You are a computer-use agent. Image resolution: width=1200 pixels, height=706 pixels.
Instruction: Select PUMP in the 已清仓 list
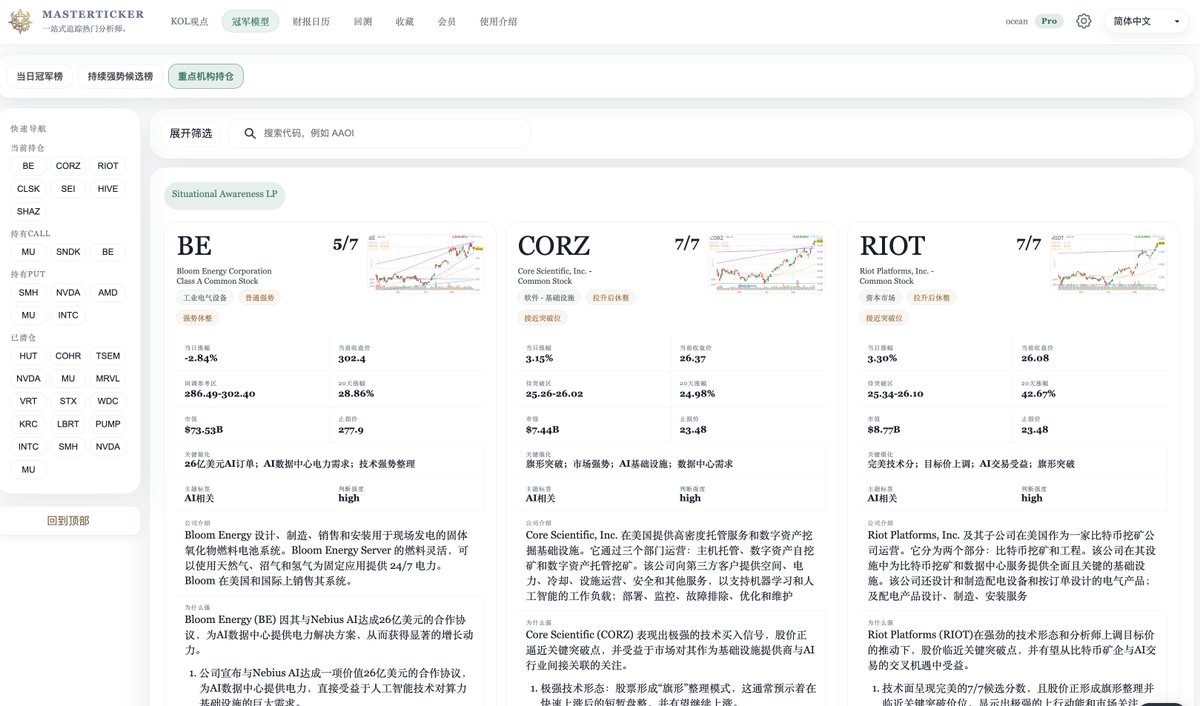(108, 424)
